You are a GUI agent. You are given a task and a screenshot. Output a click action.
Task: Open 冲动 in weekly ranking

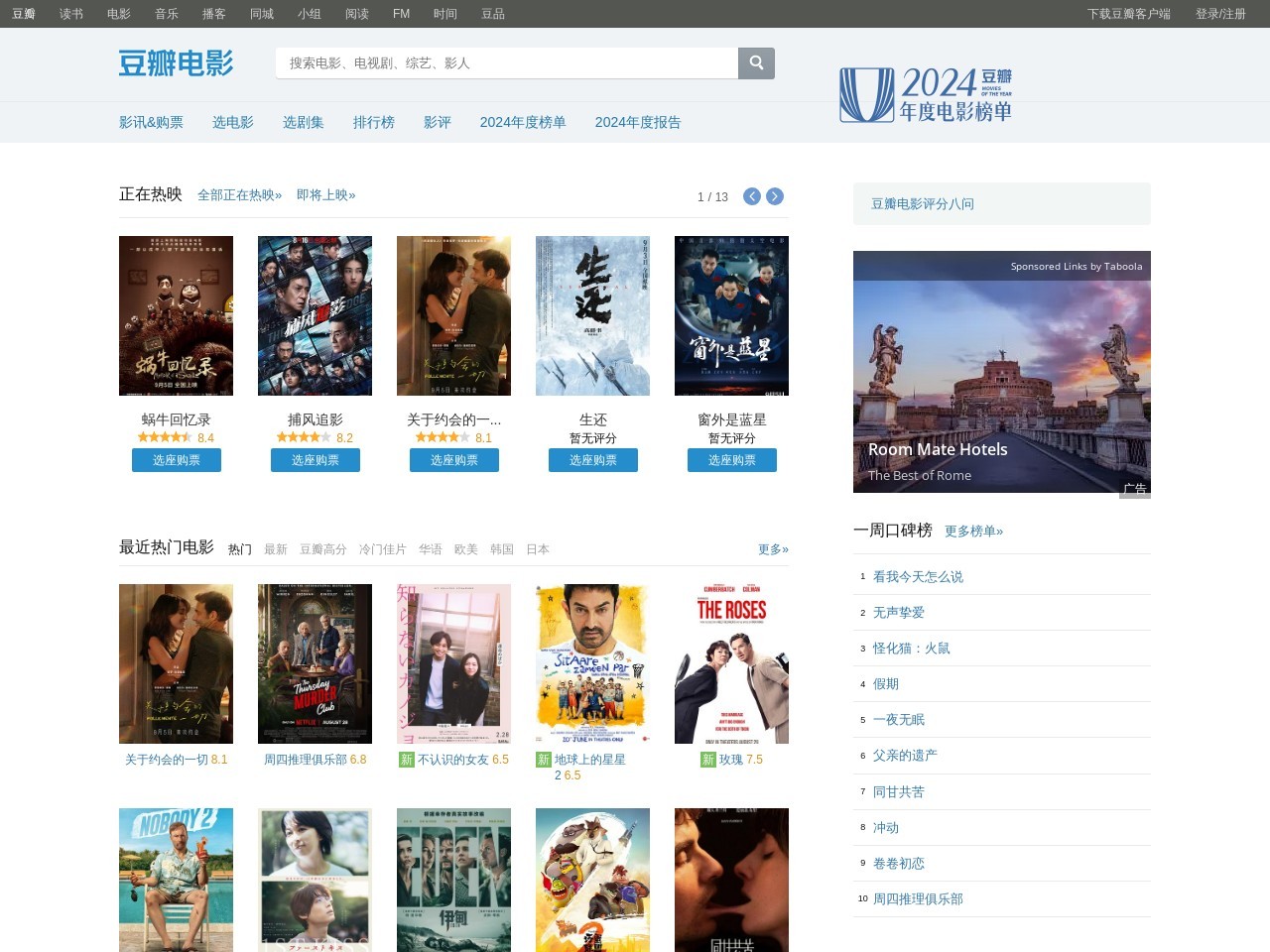(x=886, y=827)
